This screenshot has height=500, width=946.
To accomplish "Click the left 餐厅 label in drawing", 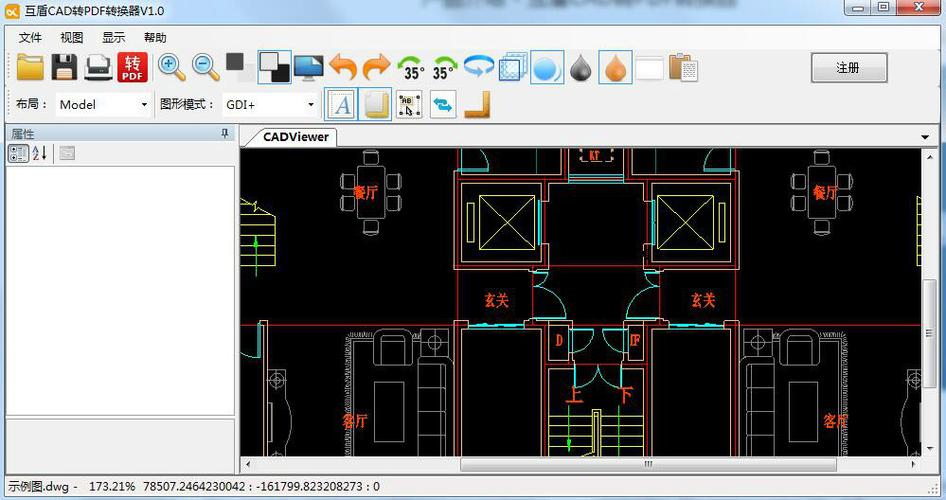I will click(365, 192).
